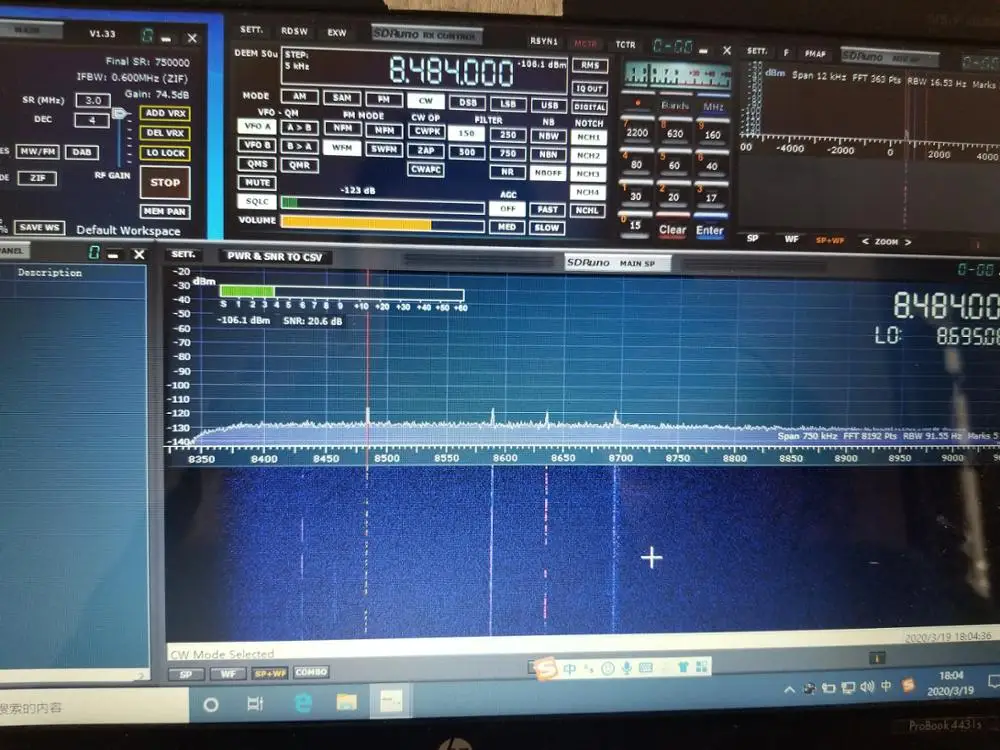Viewport: 1000px width, 750px height.
Task: Switch Main SP to WF view
Action: (x=228, y=673)
